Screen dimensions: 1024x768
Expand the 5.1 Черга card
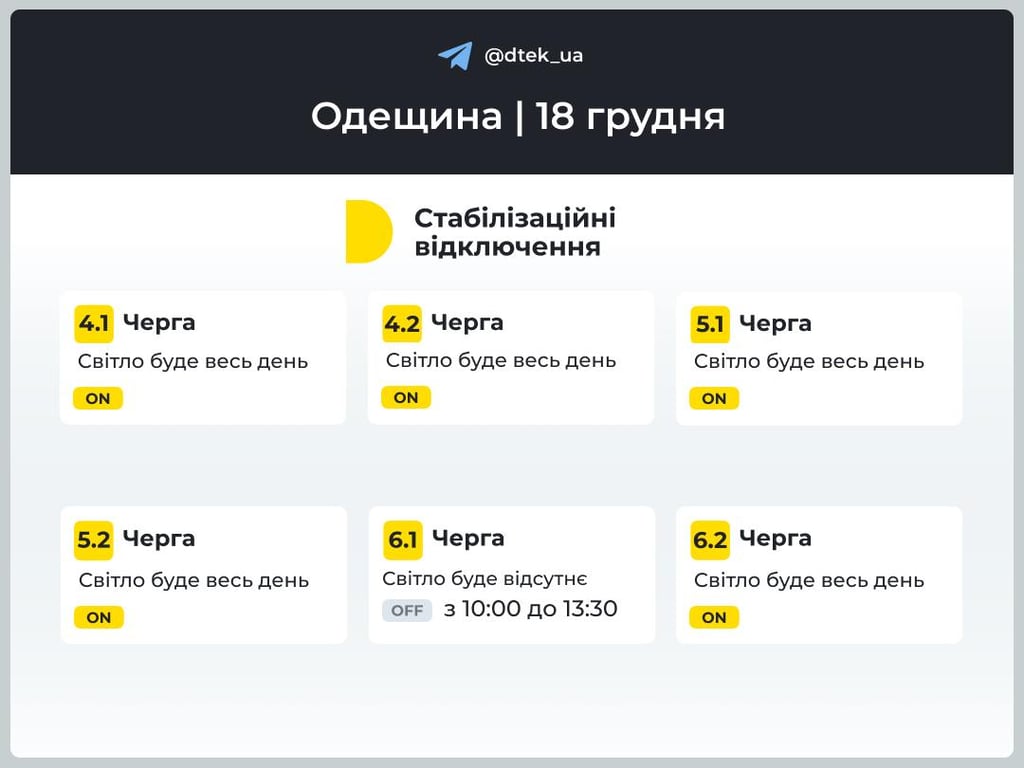[x=818, y=357]
